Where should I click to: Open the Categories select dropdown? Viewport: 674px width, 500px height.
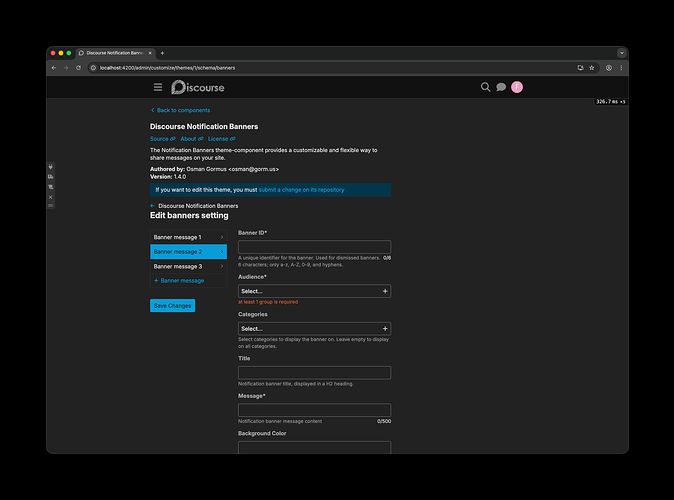(314, 329)
